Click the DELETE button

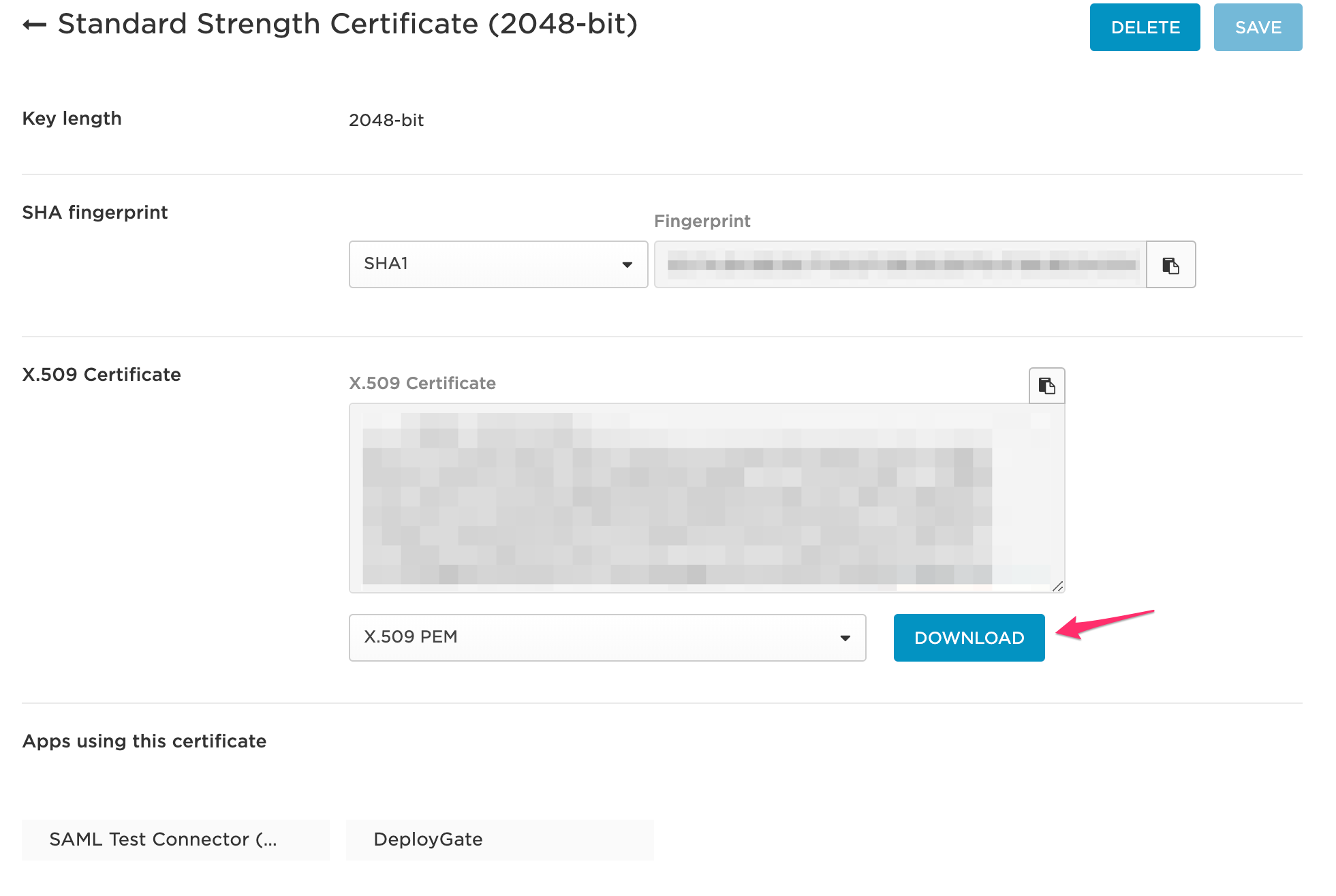pyautogui.click(x=1145, y=27)
